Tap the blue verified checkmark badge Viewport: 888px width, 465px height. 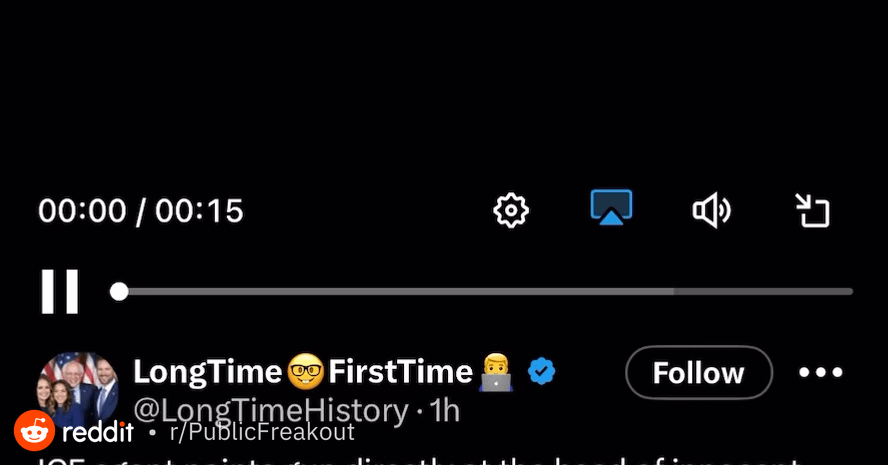[541, 372]
